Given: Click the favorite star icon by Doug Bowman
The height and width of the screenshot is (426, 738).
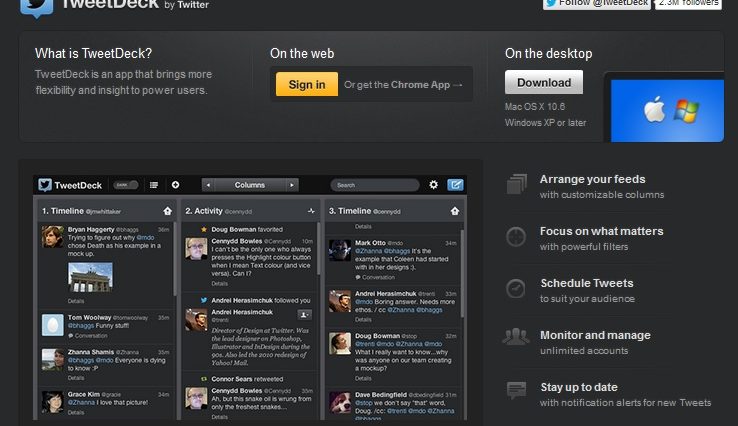Looking at the screenshot, I should (x=204, y=229).
